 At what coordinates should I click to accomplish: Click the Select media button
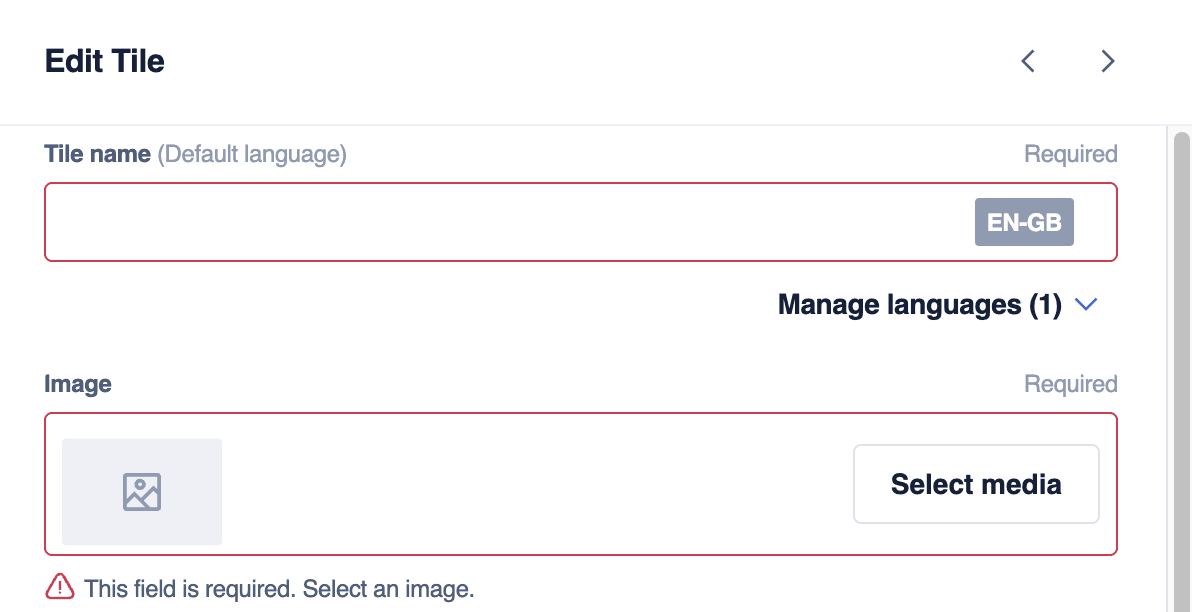[x=975, y=484]
